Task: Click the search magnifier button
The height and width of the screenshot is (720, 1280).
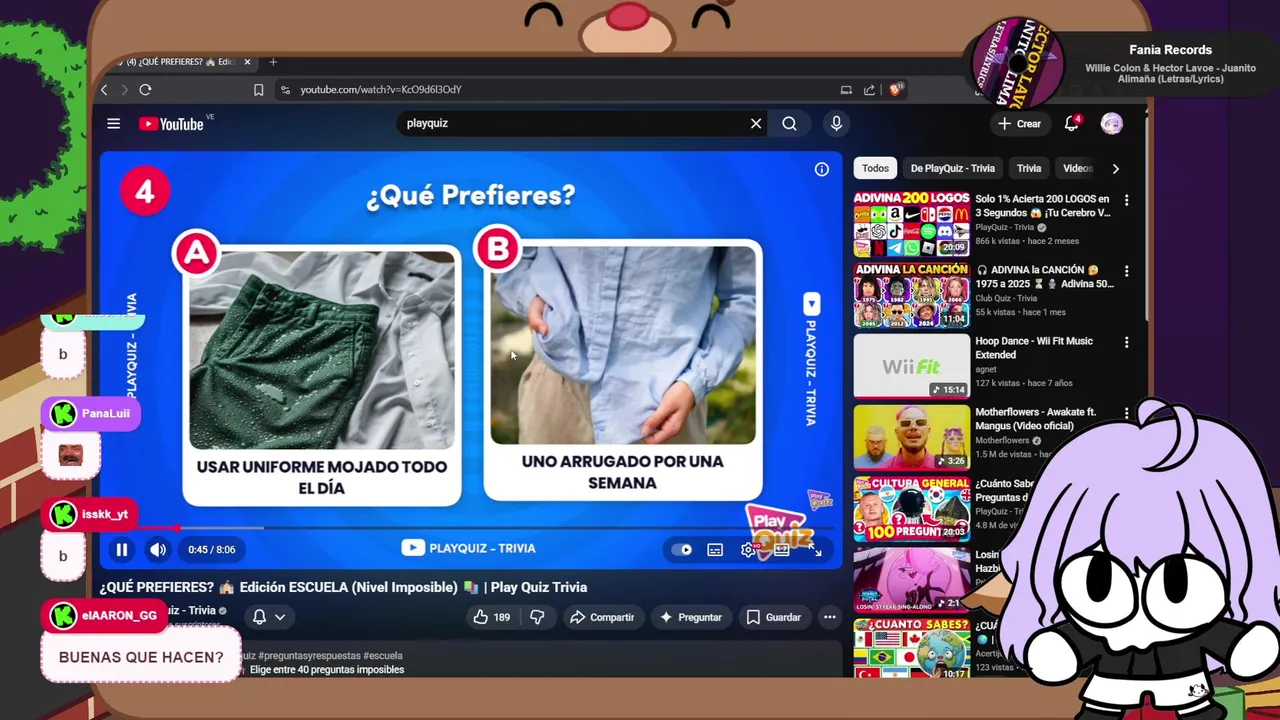Action: 789,124
